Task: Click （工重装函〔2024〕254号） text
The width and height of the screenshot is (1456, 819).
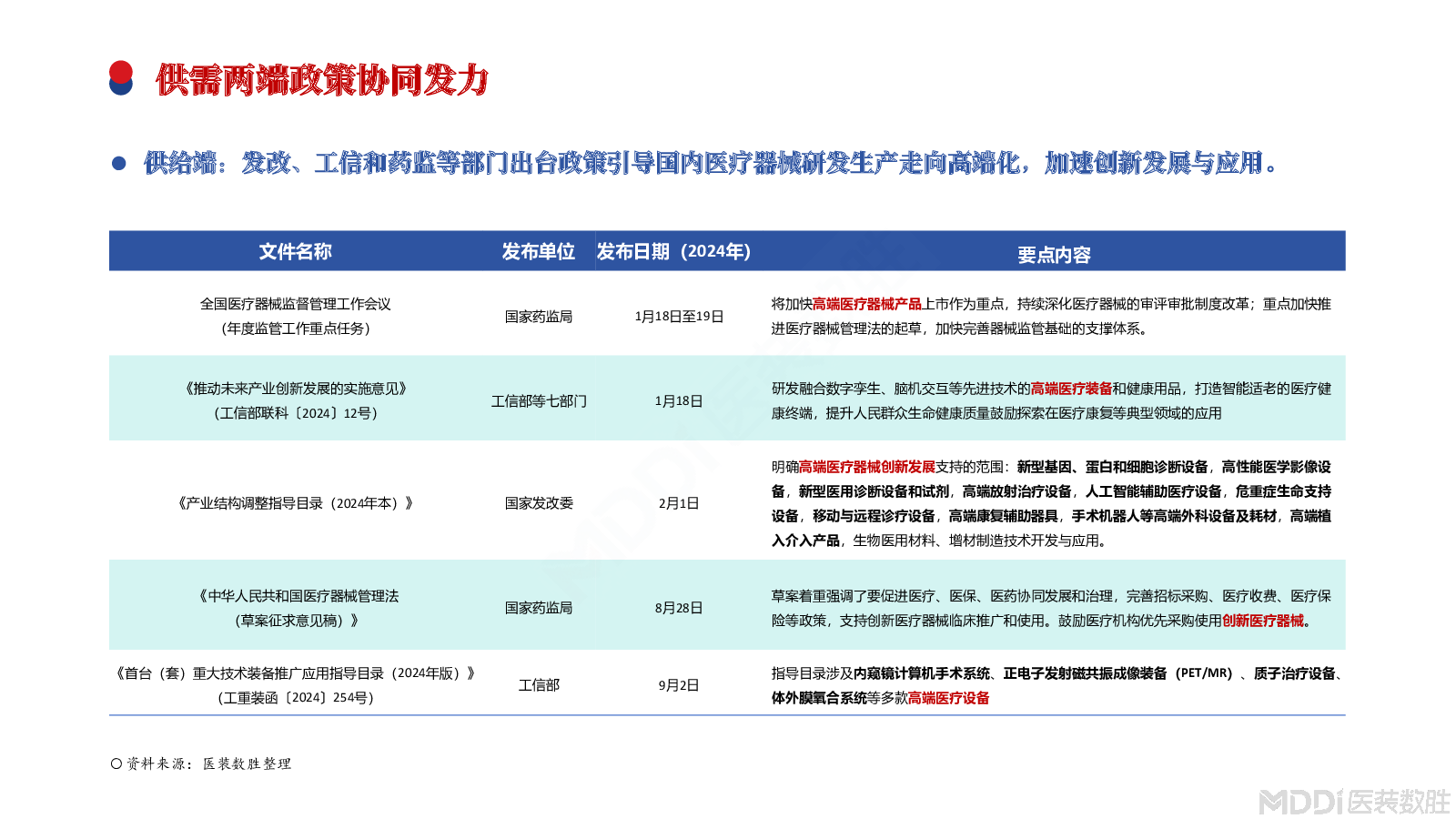Action: pos(296,698)
